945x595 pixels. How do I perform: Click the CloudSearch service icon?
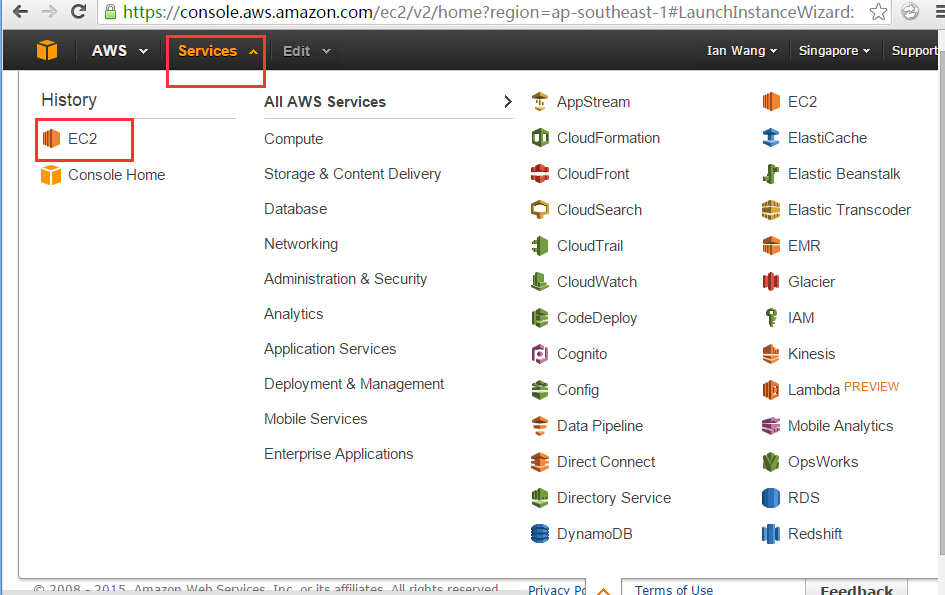(x=540, y=210)
